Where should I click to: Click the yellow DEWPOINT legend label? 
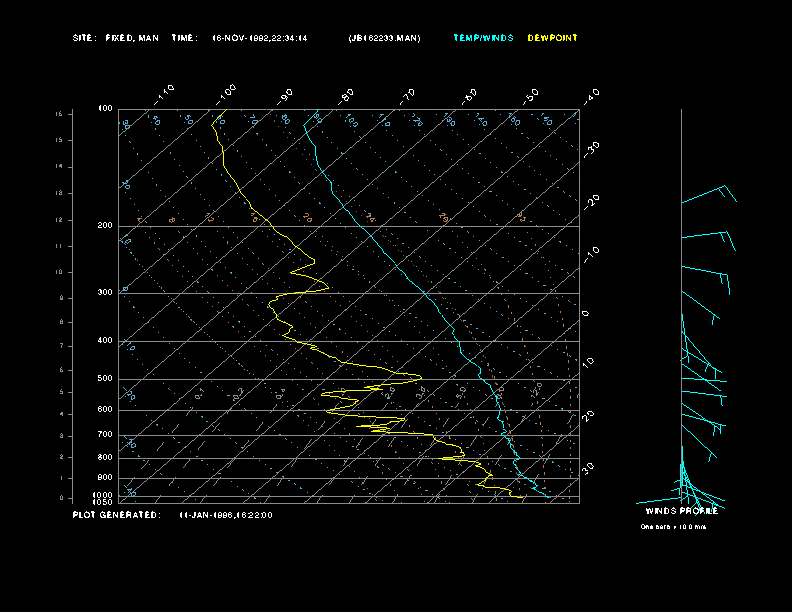point(552,38)
